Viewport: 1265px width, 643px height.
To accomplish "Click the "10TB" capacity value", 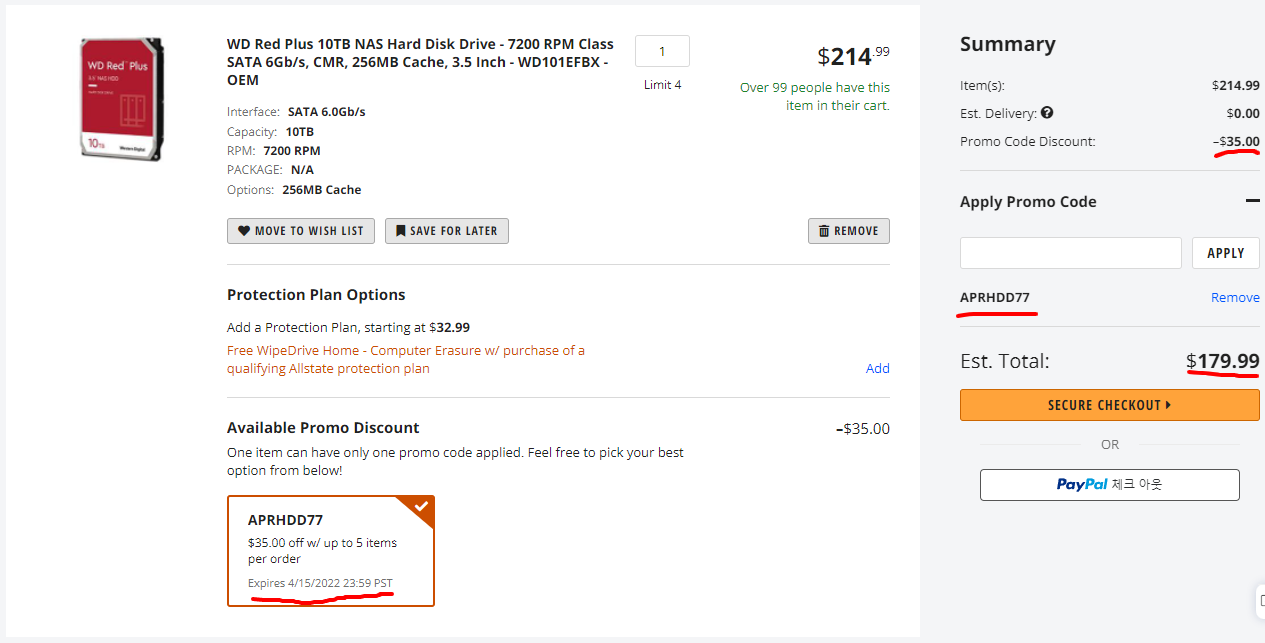I will tap(300, 132).
